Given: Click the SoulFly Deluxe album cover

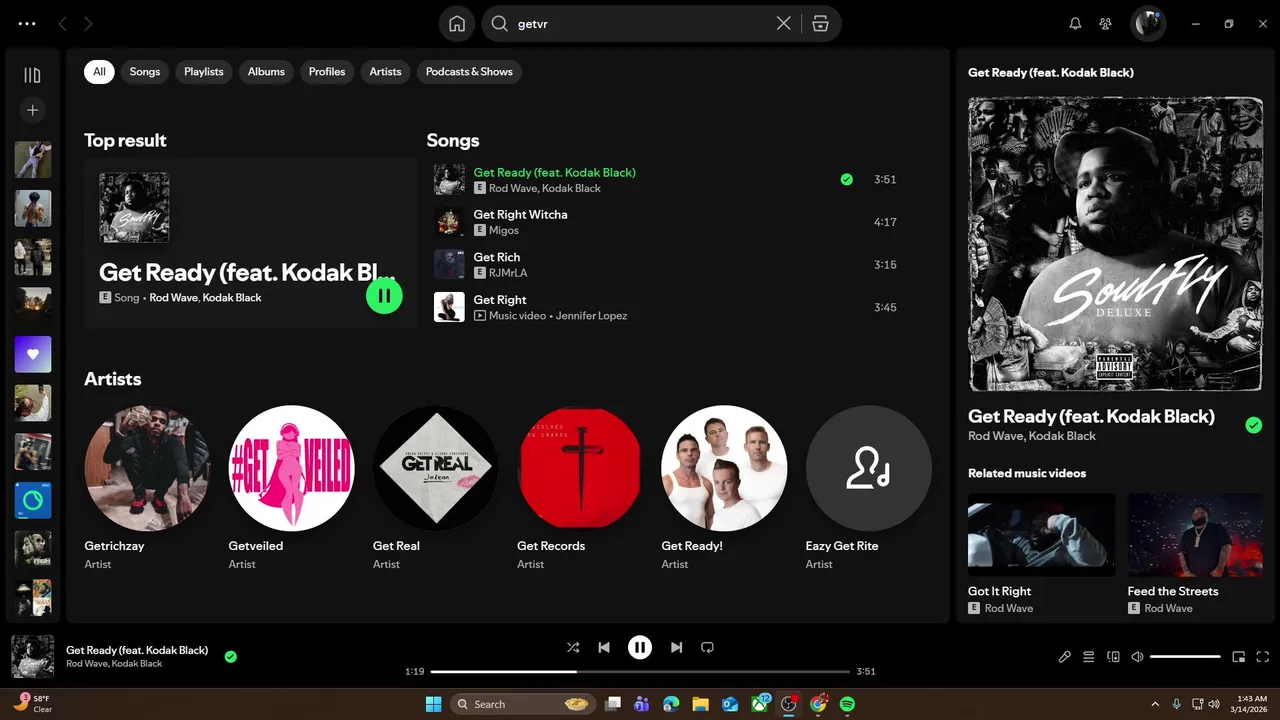Looking at the screenshot, I should pyautogui.click(x=1115, y=244).
